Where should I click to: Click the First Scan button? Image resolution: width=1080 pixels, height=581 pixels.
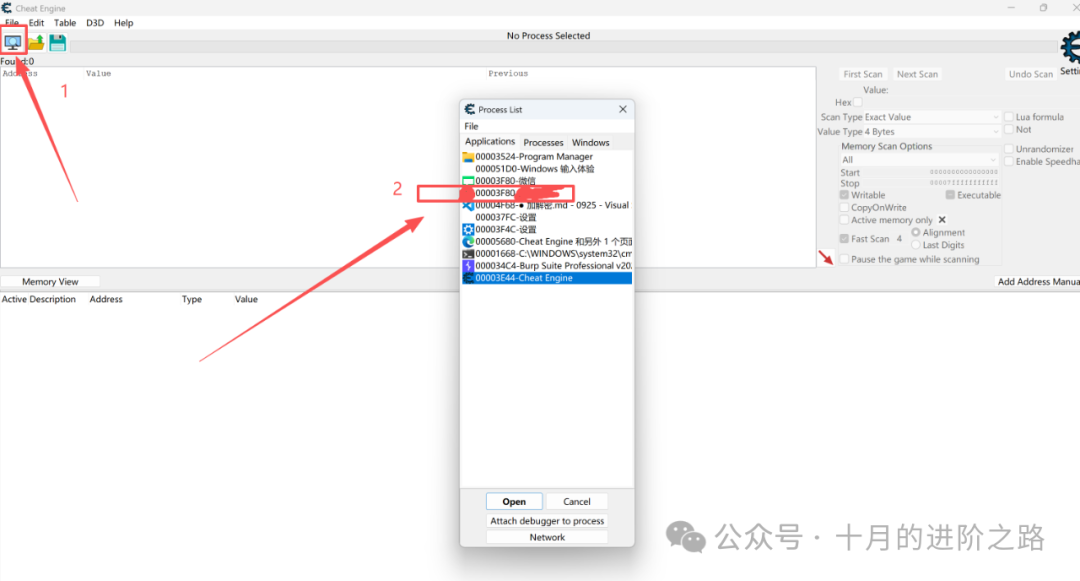pyautogui.click(x=862, y=74)
